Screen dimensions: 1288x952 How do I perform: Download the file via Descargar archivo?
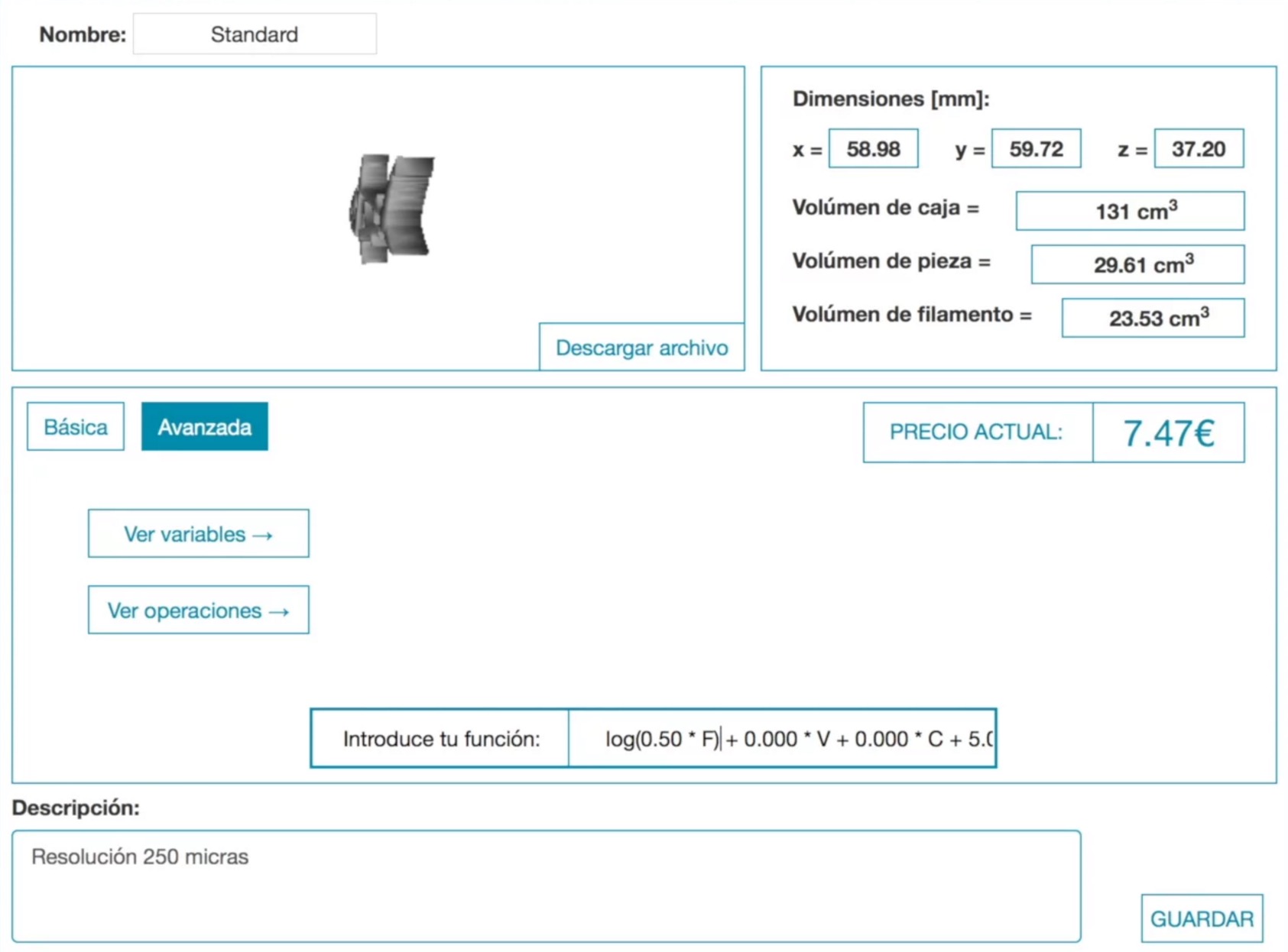pyautogui.click(x=641, y=348)
